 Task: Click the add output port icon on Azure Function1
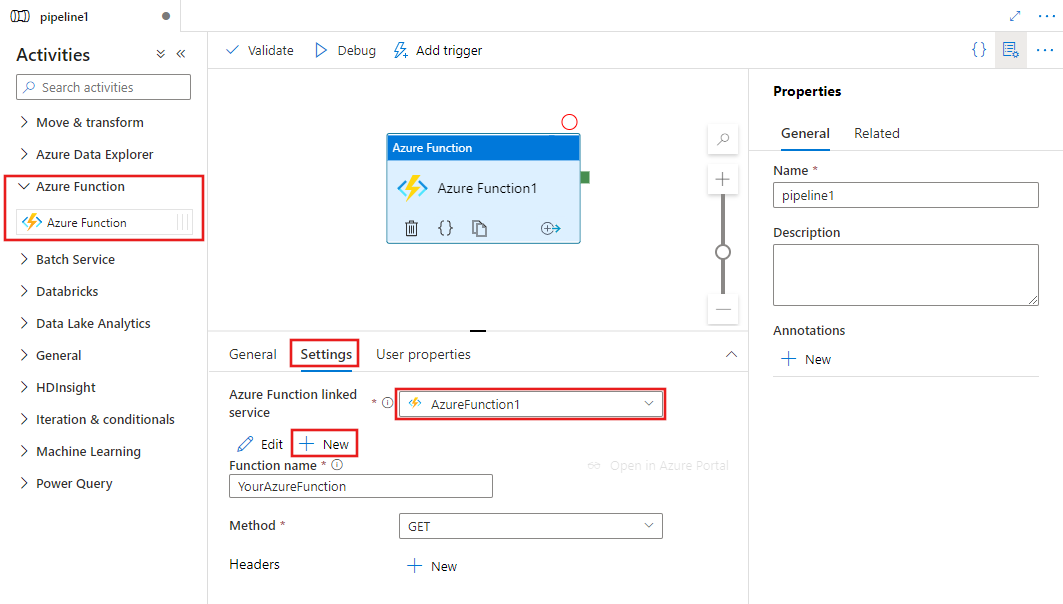[x=550, y=228]
